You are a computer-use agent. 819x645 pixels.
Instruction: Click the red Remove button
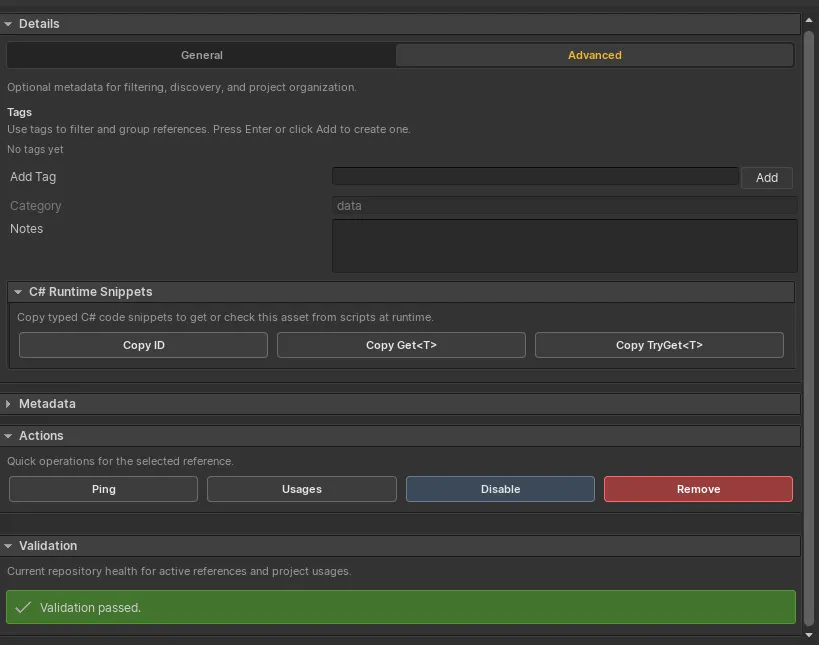(x=698, y=489)
